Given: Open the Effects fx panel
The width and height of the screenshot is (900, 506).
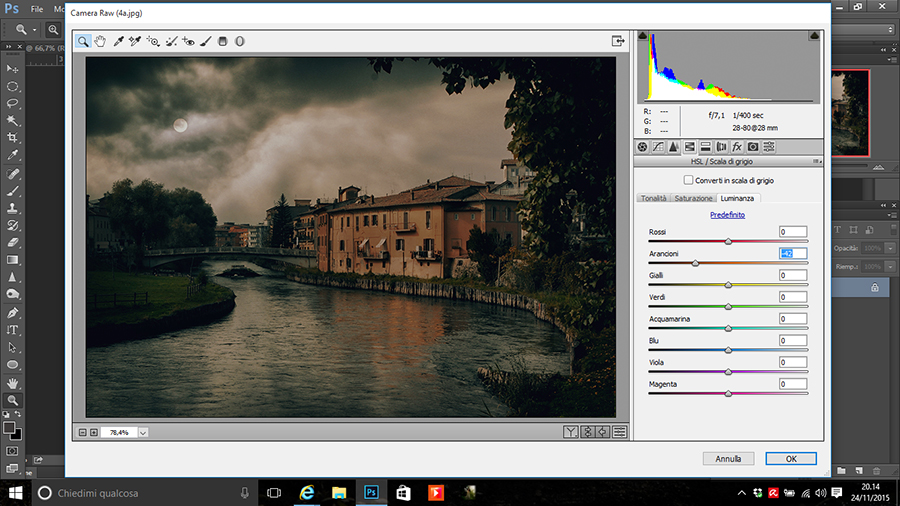Looking at the screenshot, I should (736, 147).
